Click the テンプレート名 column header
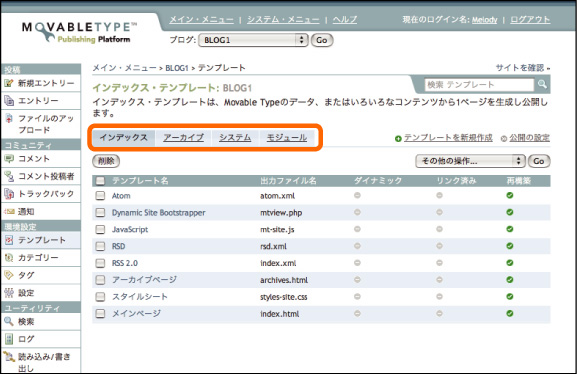This screenshot has width=577, height=374. pos(140,181)
